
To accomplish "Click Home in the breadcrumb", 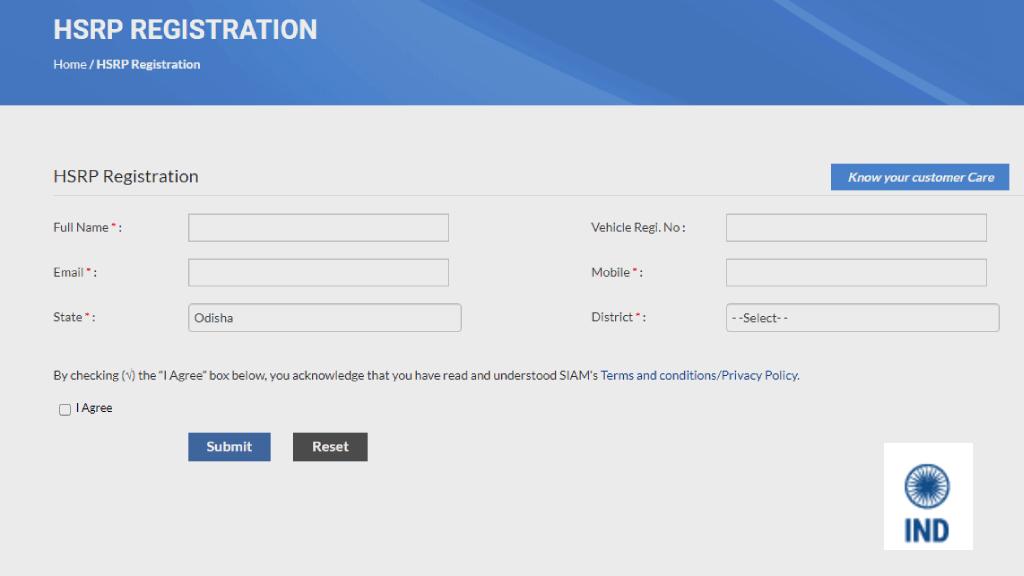I will click(69, 64).
